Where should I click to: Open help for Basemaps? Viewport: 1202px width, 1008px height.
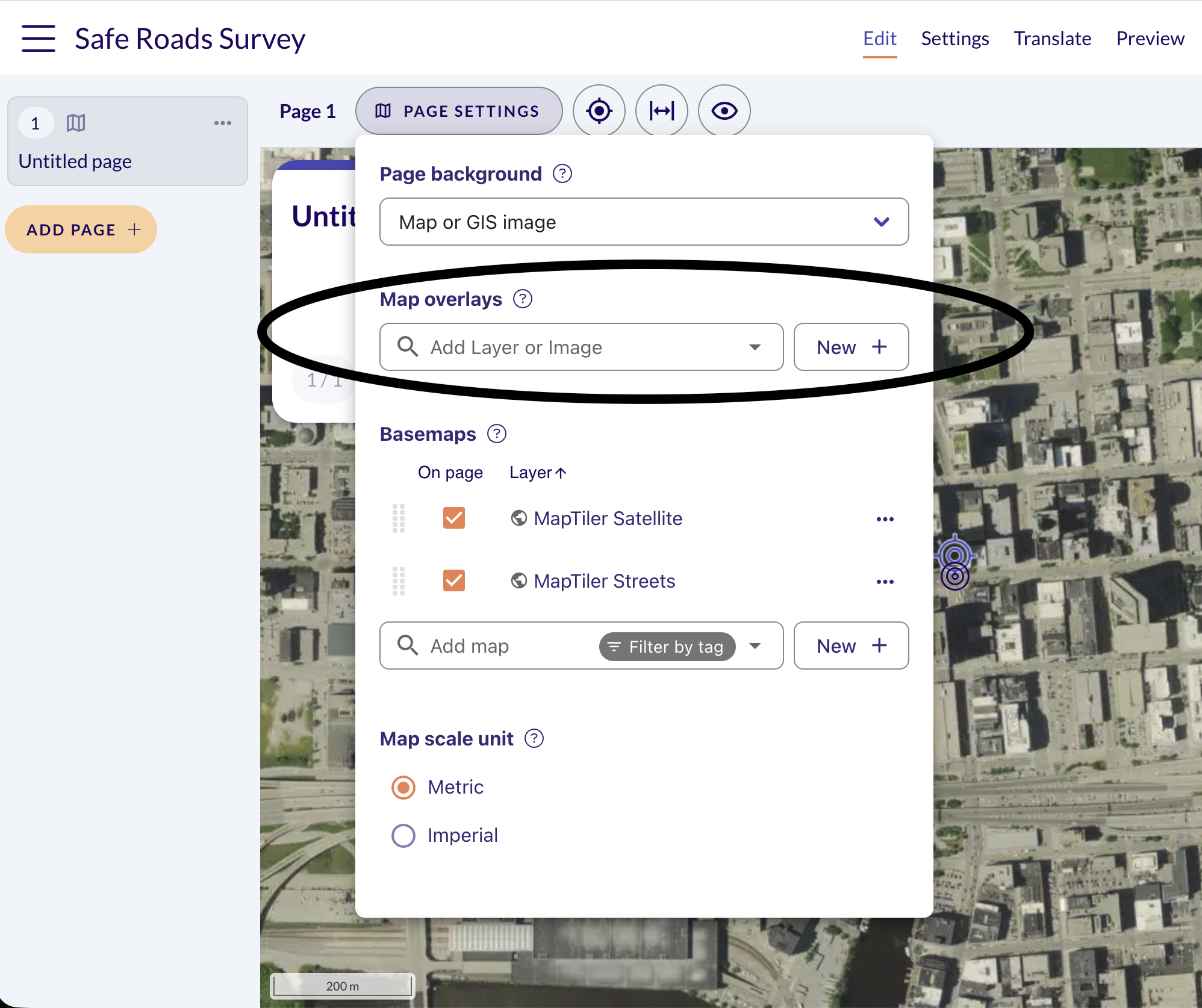(x=497, y=434)
